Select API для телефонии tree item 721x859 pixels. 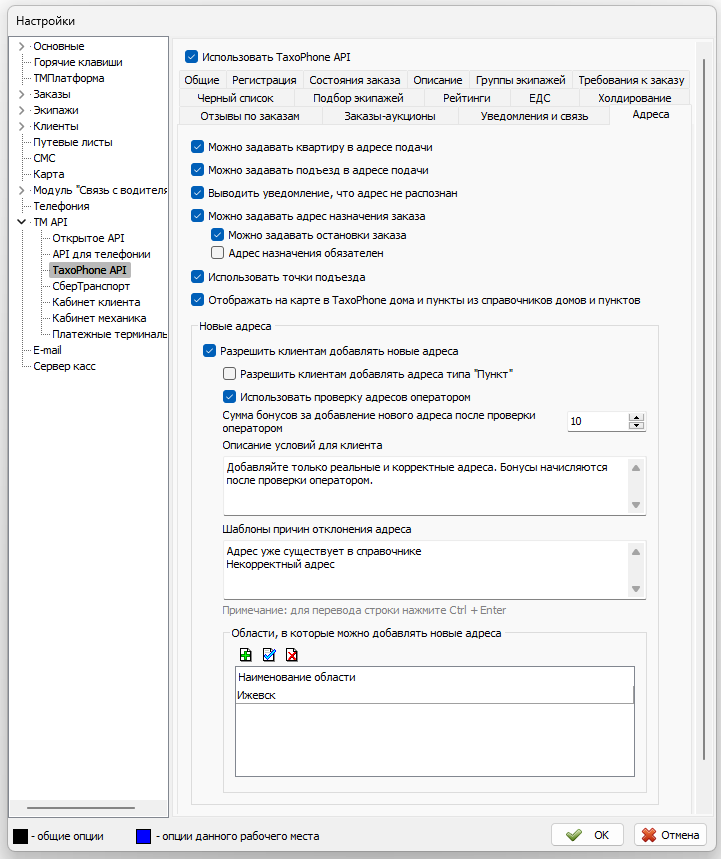101,254
